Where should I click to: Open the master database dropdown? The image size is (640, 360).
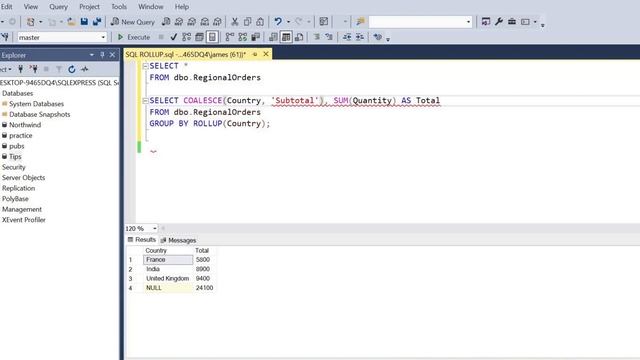click(x=103, y=37)
